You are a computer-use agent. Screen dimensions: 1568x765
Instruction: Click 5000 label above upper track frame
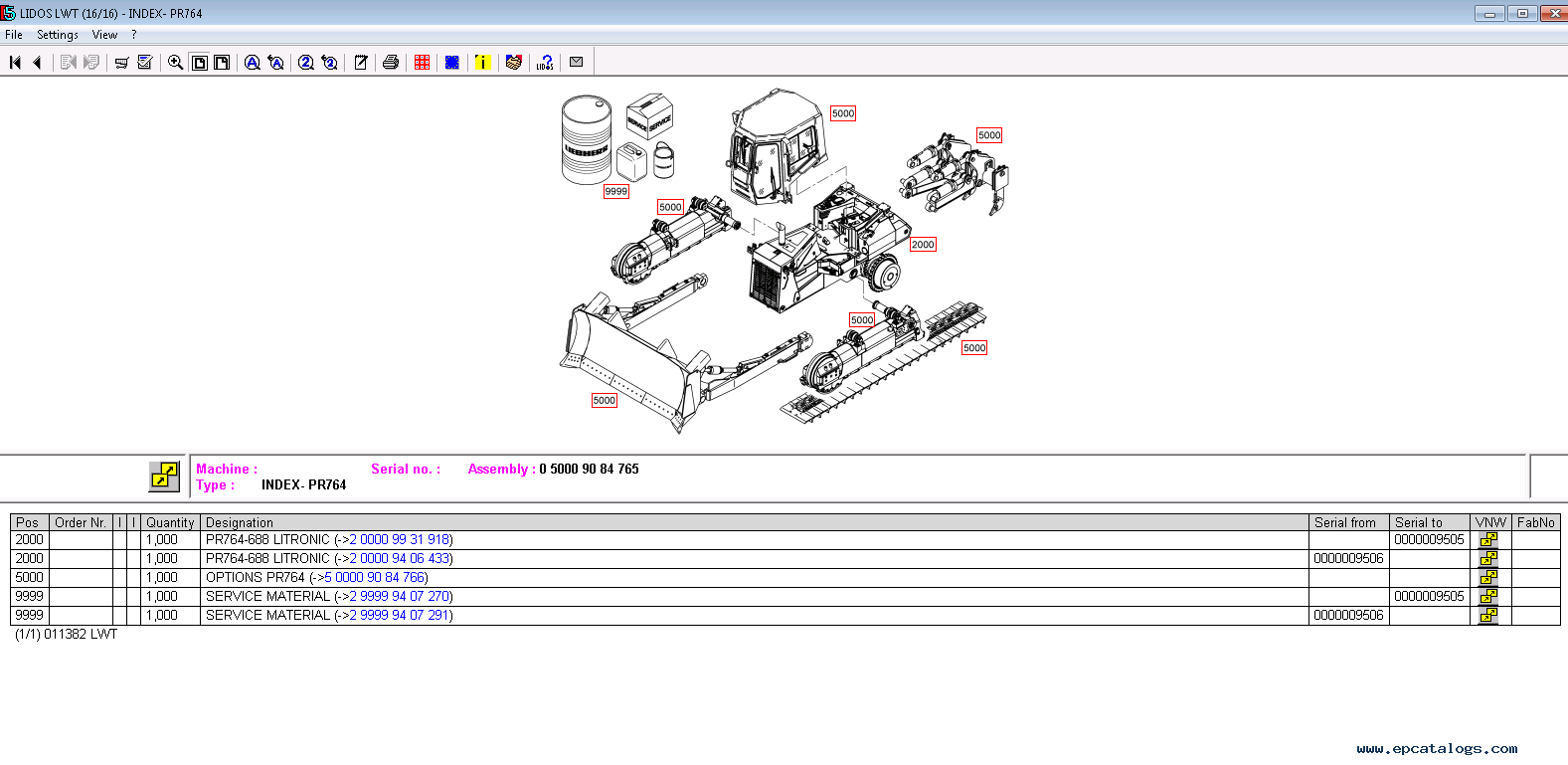tap(670, 208)
